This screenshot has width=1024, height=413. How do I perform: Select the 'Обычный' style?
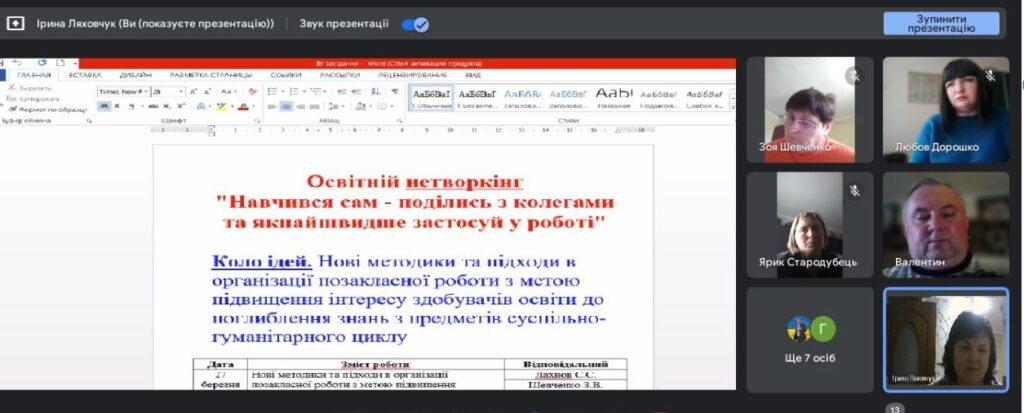coord(431,98)
